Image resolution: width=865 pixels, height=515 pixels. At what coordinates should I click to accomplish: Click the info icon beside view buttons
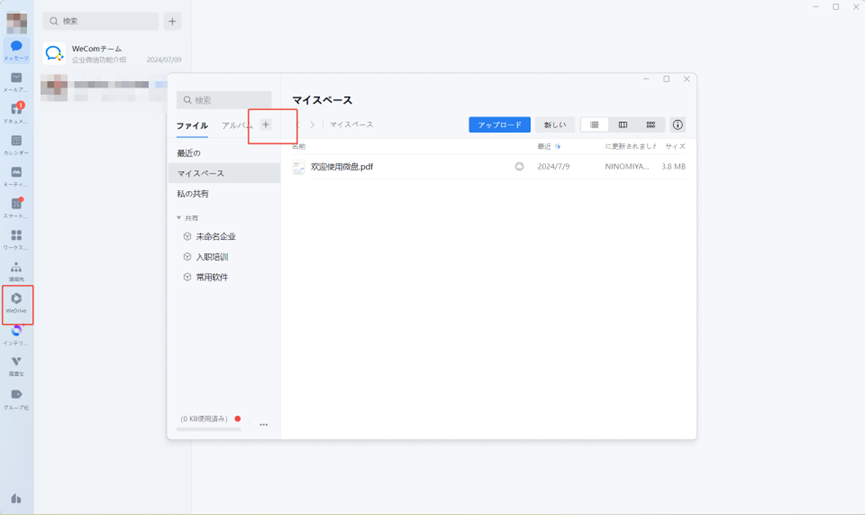click(x=678, y=125)
